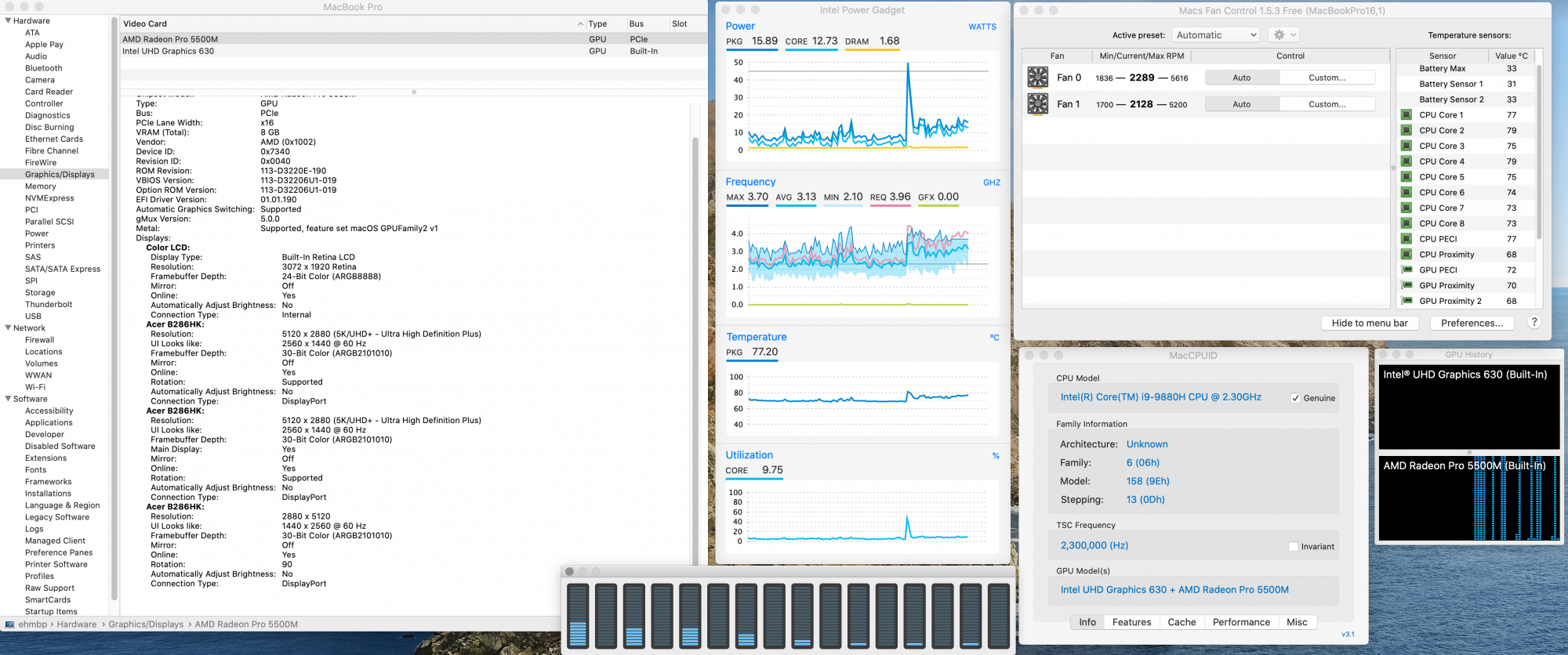Click the Fan 0 fan icon
Screen dimensions: 1568x655
[x=1037, y=77]
